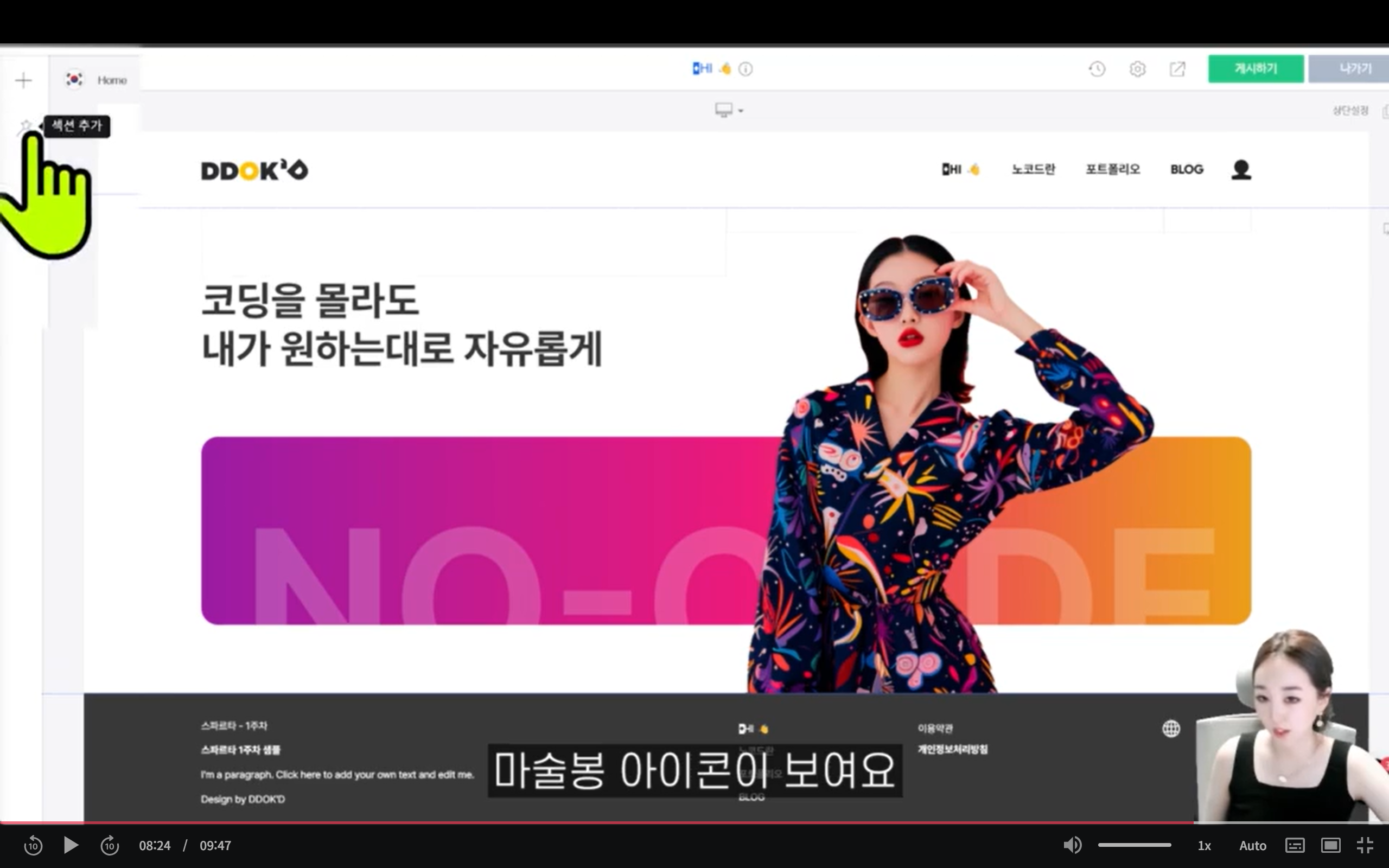Select the headline text 코딩을 몰라도
This screenshot has height=868, width=1389.
[310, 300]
